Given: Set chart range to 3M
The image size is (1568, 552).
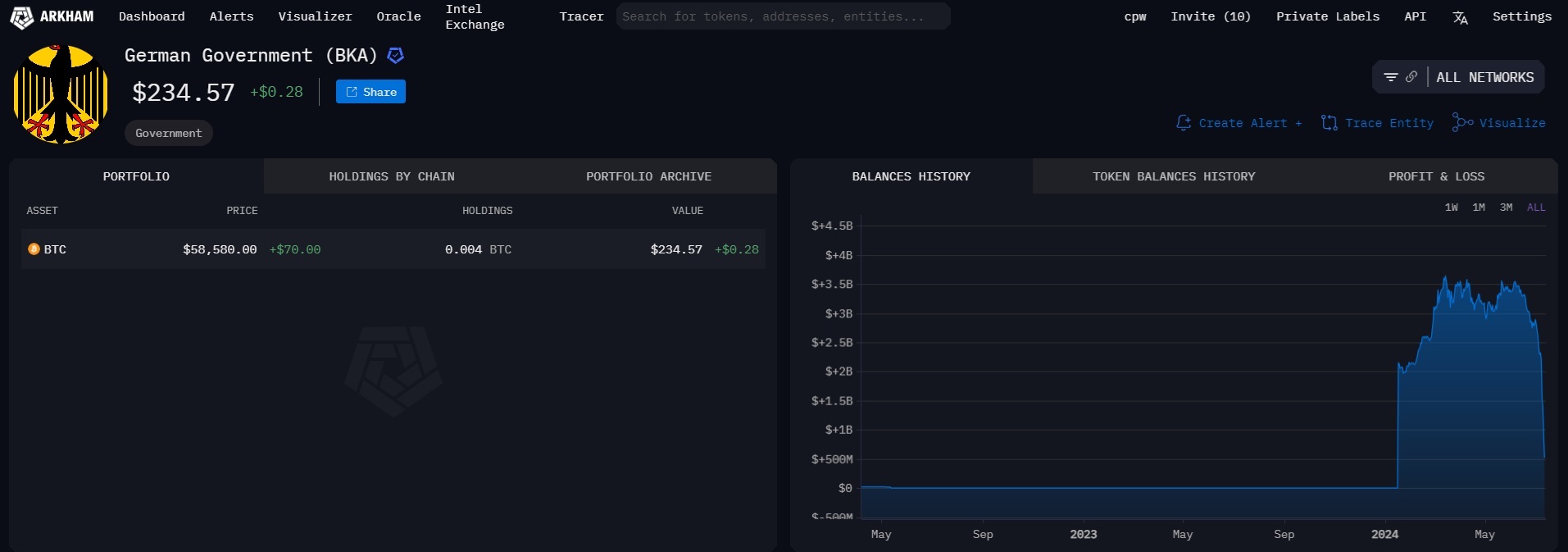Looking at the screenshot, I should [x=1506, y=208].
